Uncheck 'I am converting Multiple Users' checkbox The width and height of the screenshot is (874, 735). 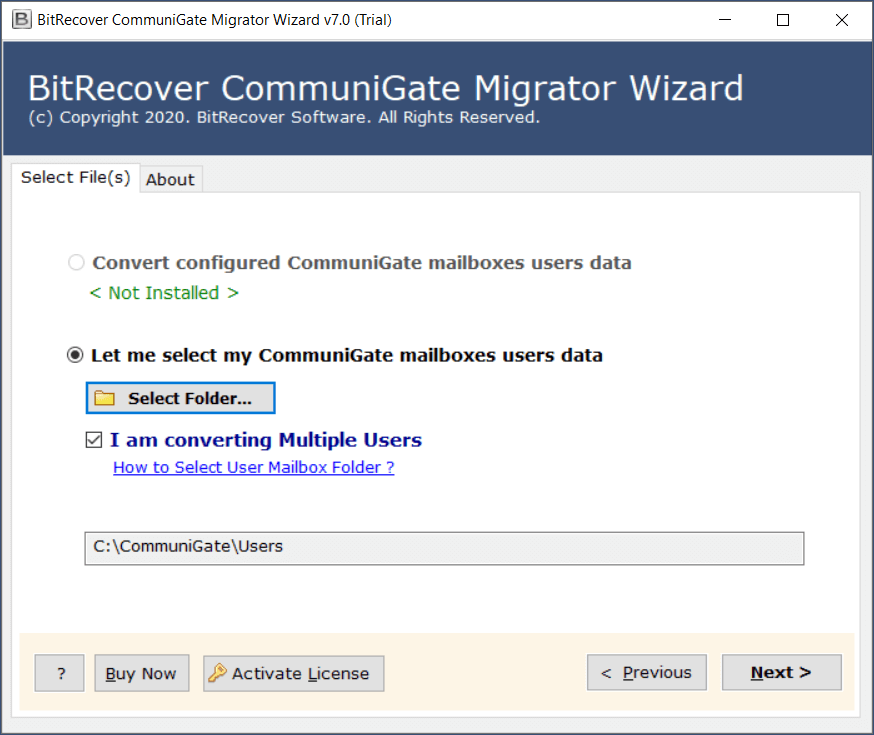94,440
